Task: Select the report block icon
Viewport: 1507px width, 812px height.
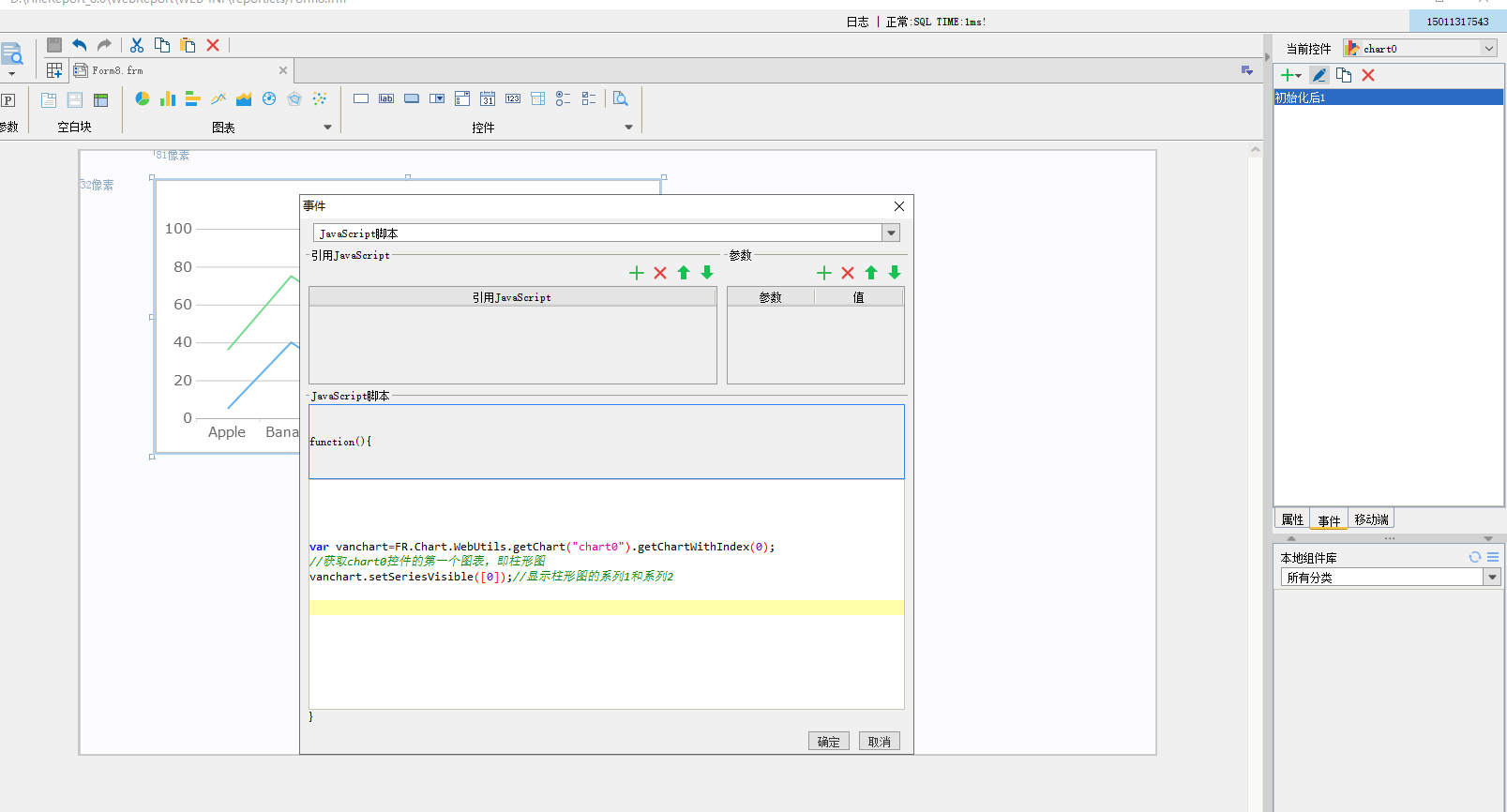Action: coord(50,100)
